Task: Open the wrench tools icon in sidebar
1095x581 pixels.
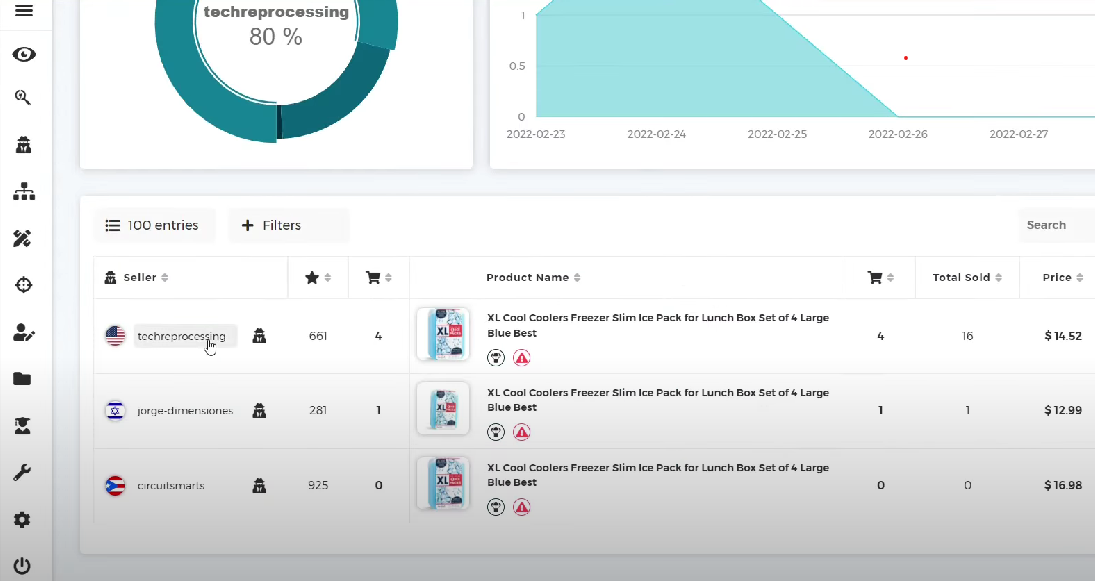Action: click(x=22, y=473)
